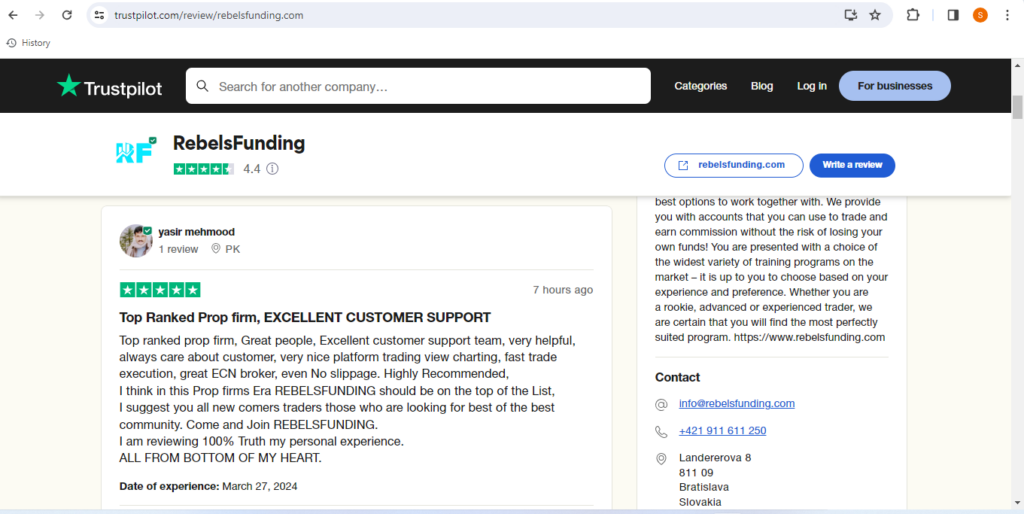Viewport: 1024px width, 514px height.
Task: Click the address bar URL
Action: tap(208, 15)
